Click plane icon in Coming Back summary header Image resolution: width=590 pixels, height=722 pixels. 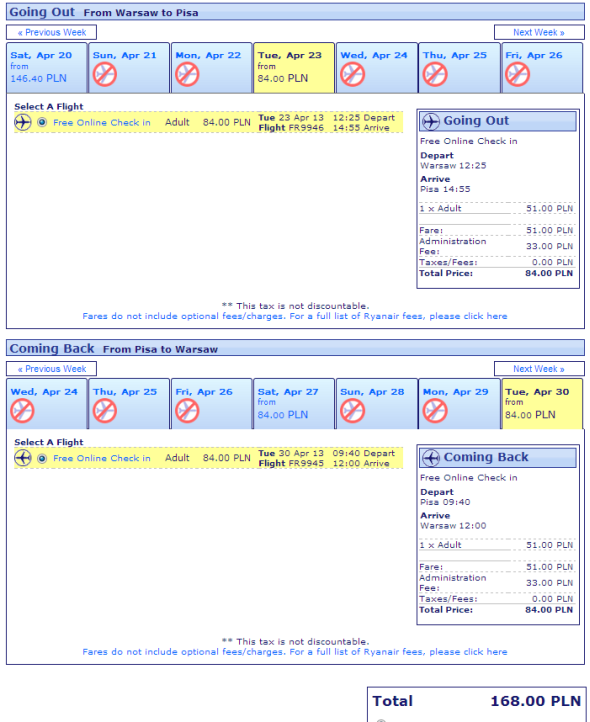(431, 458)
